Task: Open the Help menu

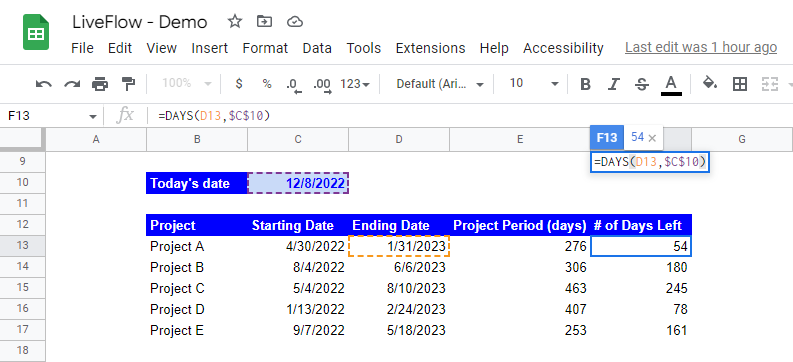Action: [494, 48]
